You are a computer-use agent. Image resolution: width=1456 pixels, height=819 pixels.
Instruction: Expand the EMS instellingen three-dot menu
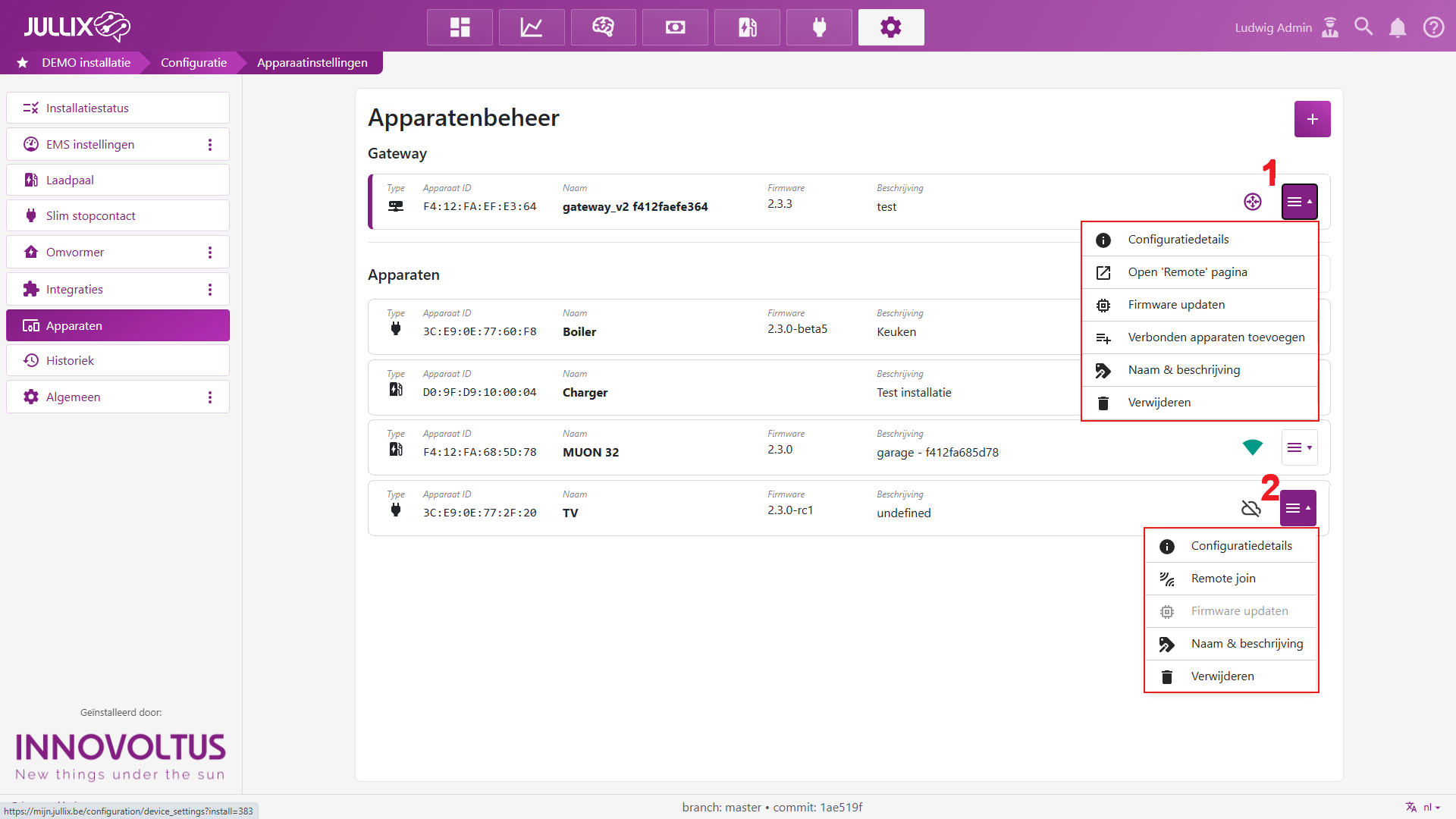pyautogui.click(x=210, y=145)
